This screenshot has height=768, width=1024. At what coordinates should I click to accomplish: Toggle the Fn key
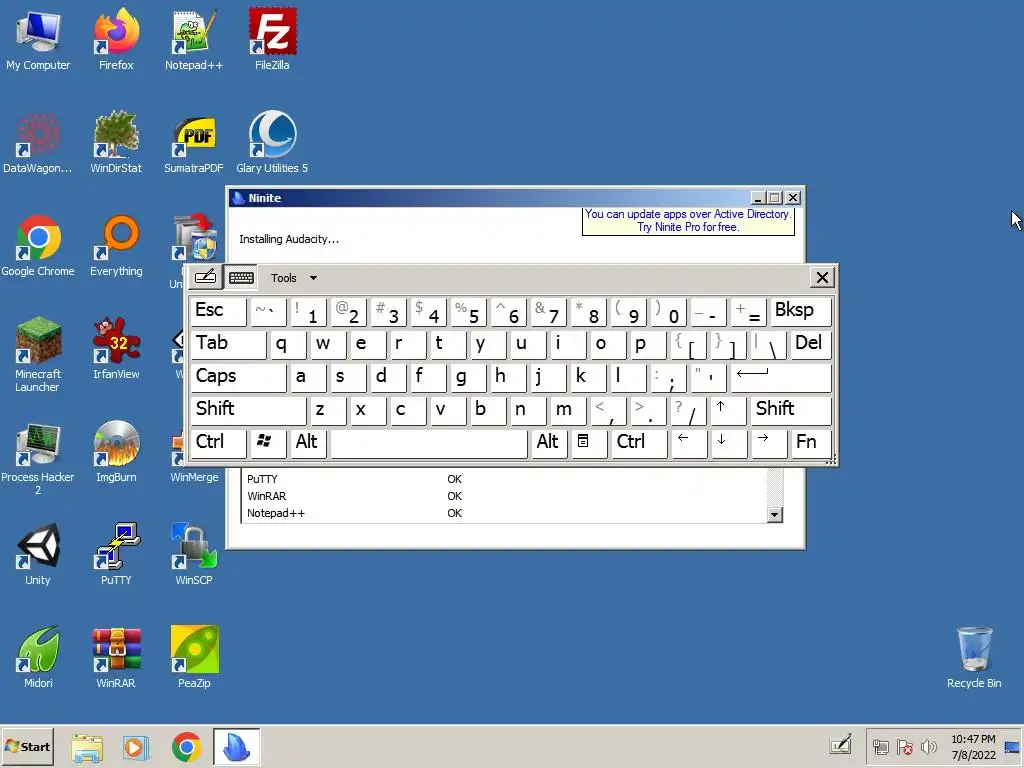click(x=810, y=442)
